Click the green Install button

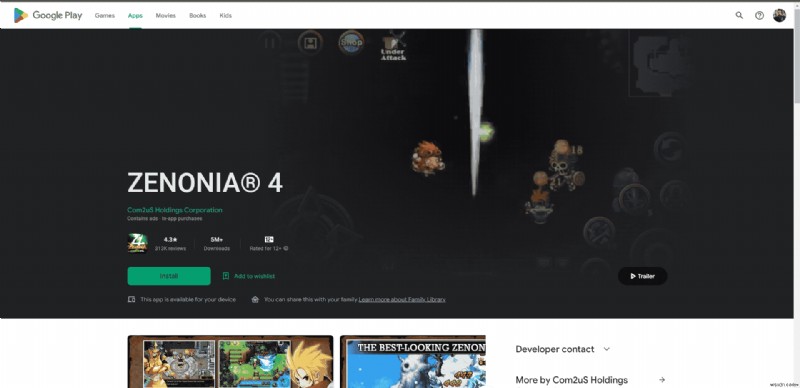click(169, 276)
